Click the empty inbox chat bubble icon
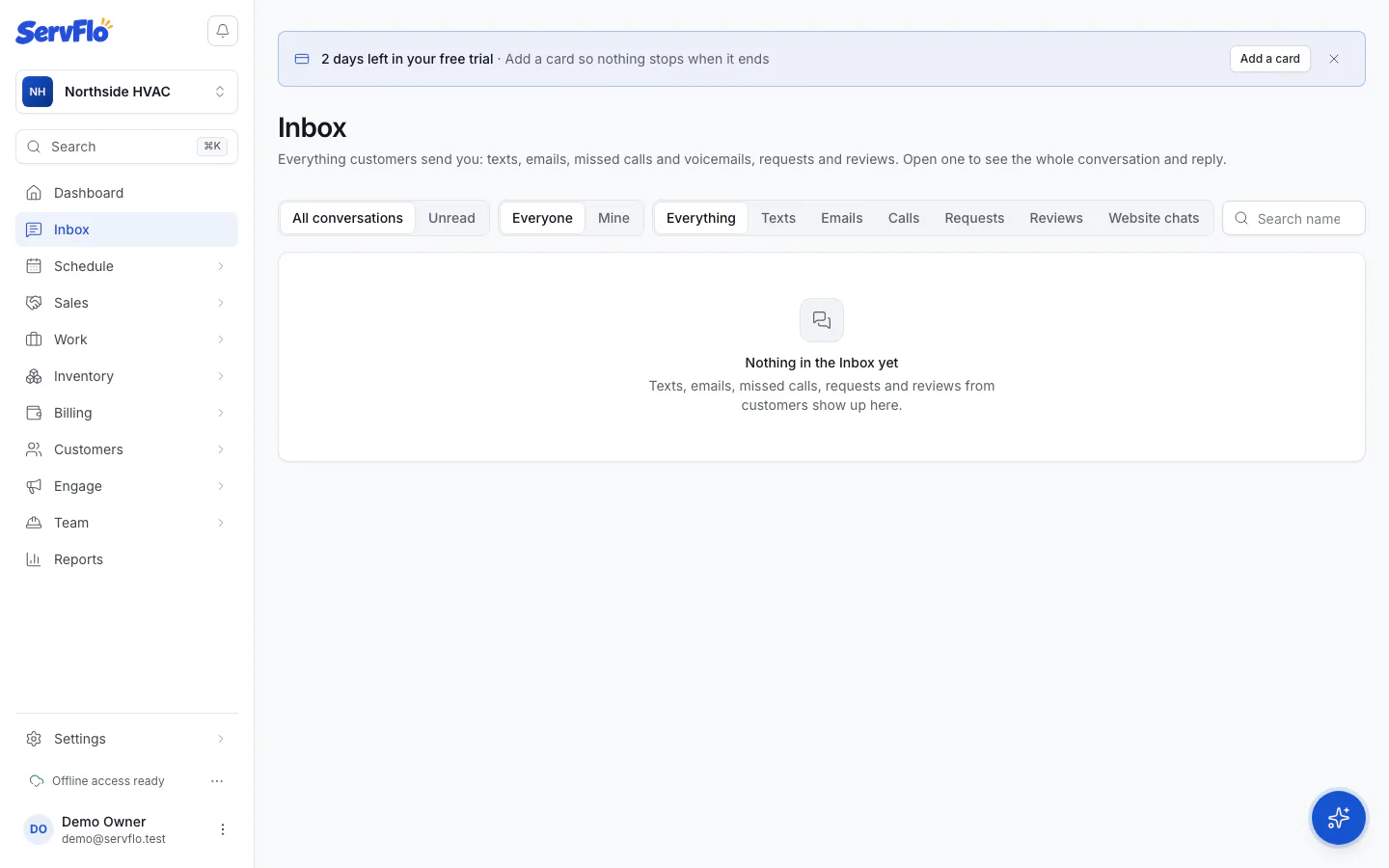1389x868 pixels. 822,320
